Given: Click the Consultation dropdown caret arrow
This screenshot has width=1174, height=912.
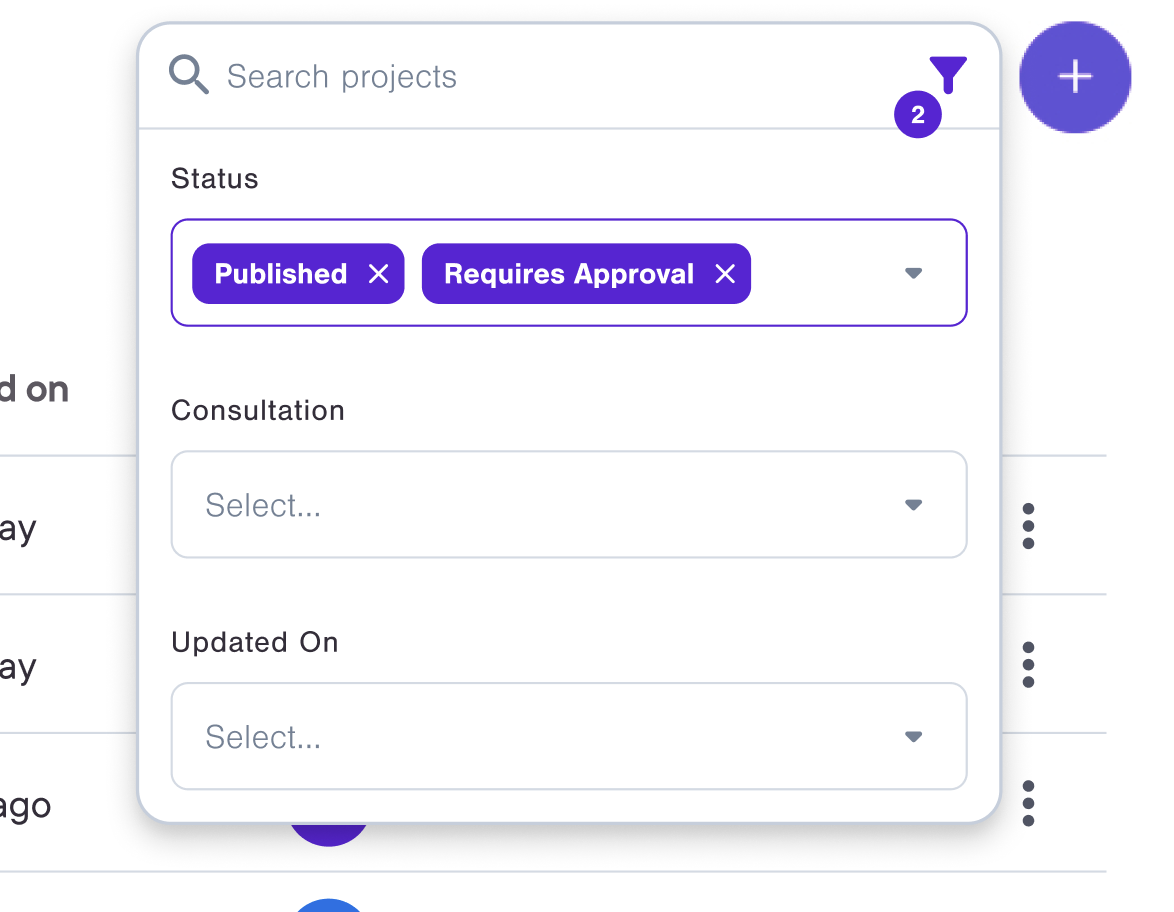Looking at the screenshot, I should pos(913,505).
